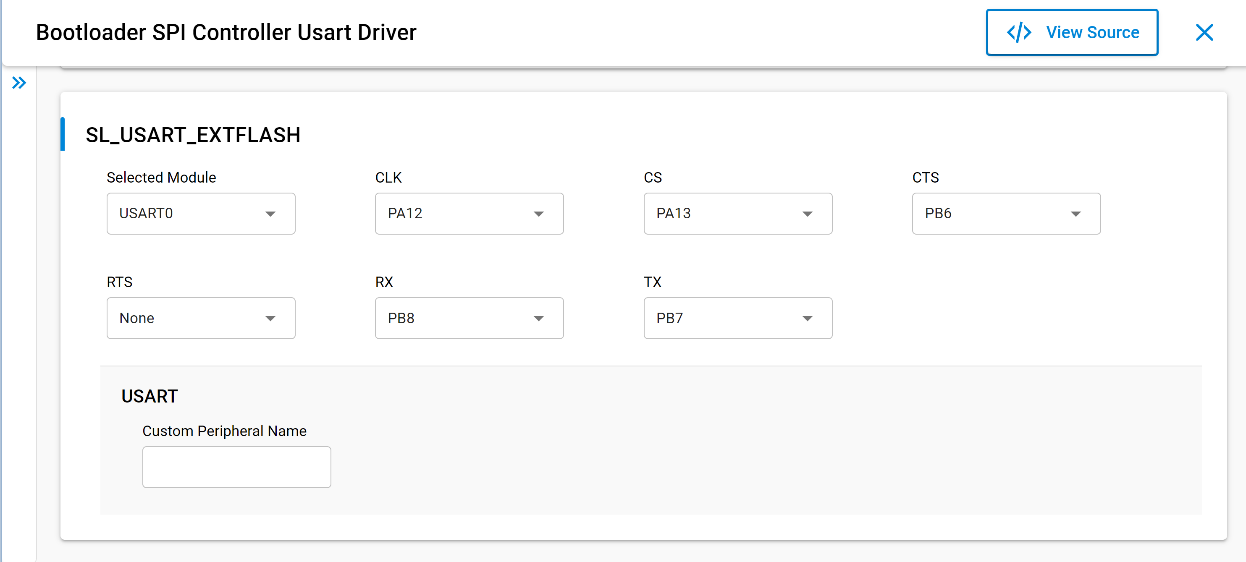Open the Selected Module USART0 dropdown
Image resolution: width=1246 pixels, height=562 pixels.
(x=201, y=214)
